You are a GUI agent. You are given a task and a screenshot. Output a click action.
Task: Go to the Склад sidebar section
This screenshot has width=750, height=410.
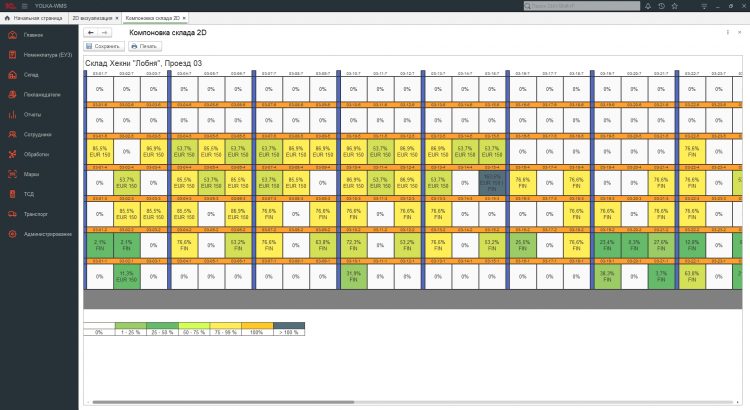(x=32, y=75)
